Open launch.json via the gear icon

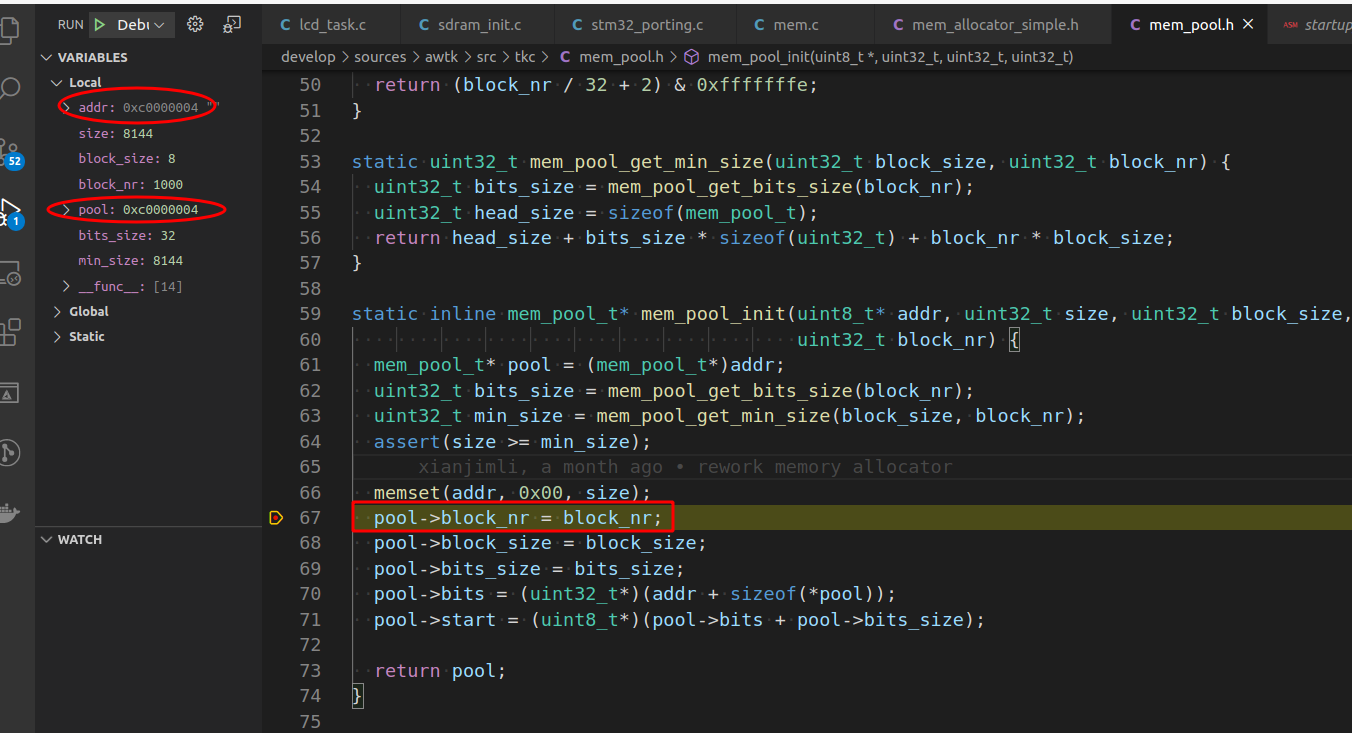pos(195,24)
